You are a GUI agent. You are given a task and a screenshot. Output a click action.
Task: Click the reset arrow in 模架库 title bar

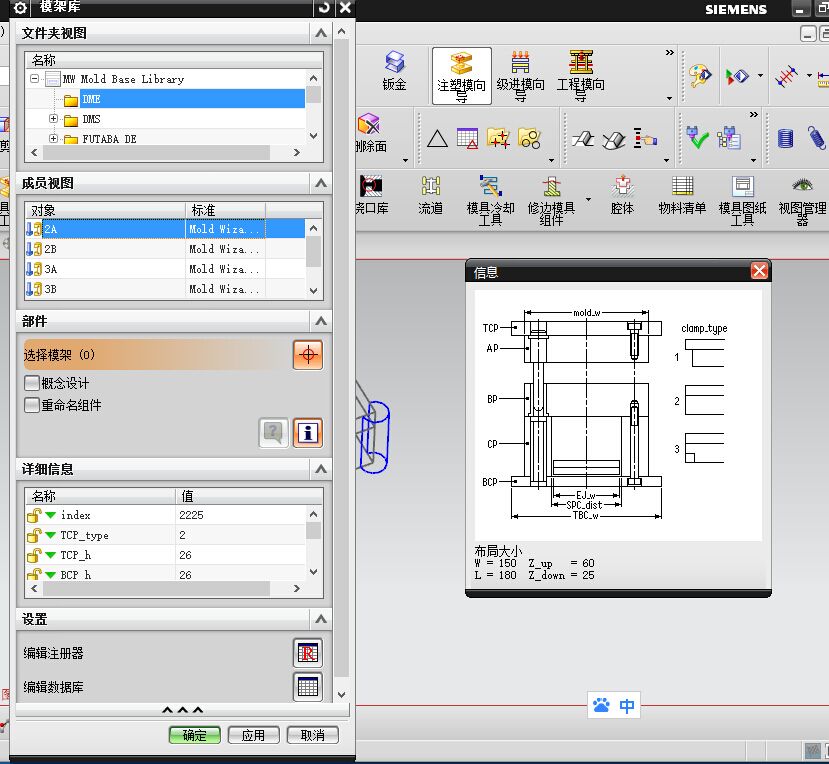tap(324, 7)
